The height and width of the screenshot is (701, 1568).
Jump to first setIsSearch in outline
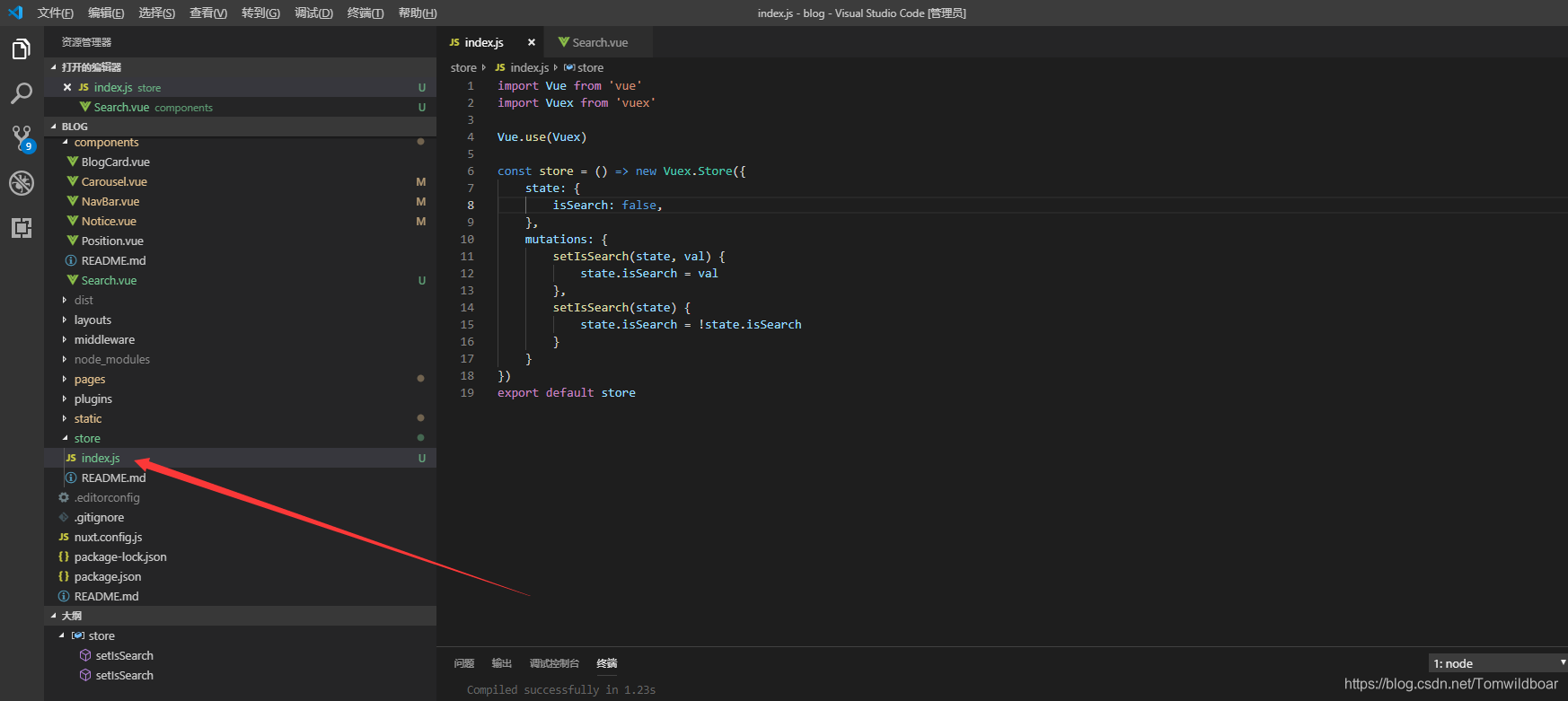pos(241,655)
